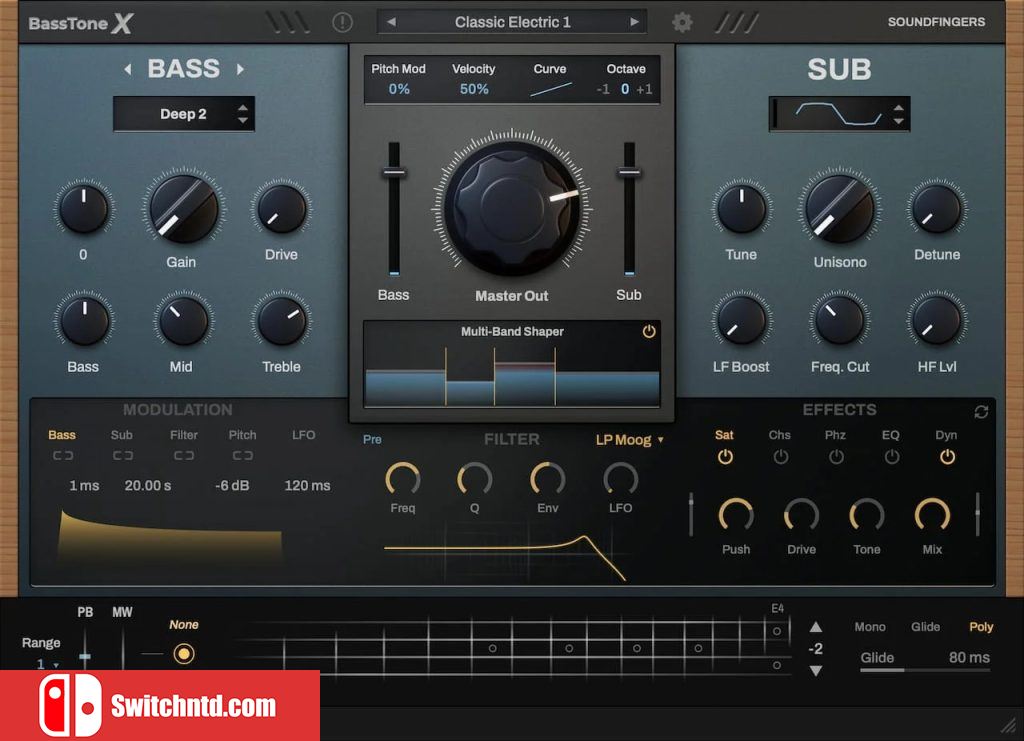
Task: Click the Treble knob
Action: coord(281,321)
